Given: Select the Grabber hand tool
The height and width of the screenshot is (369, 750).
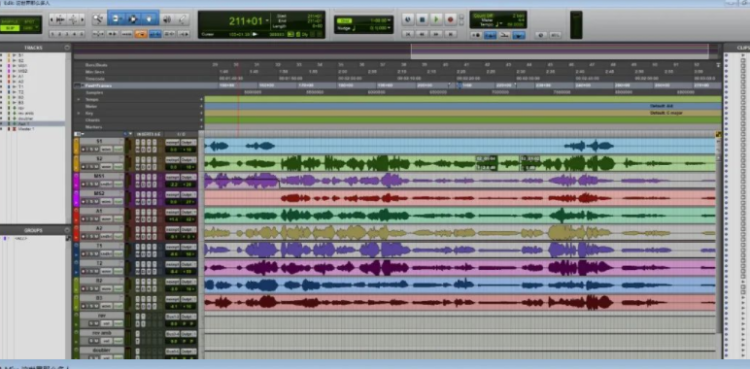Looking at the screenshot, I should (150, 19).
